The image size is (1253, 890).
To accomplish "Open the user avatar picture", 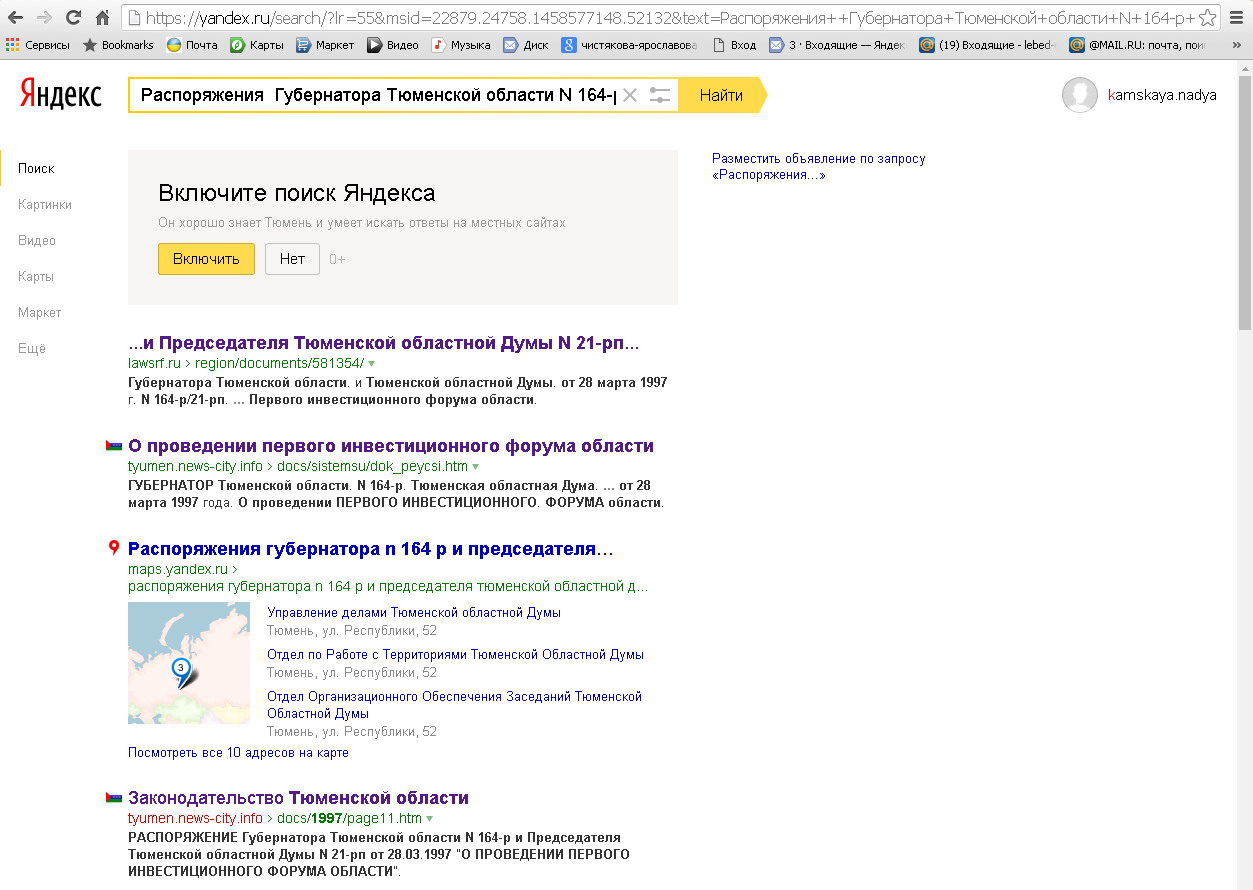I will [x=1080, y=95].
